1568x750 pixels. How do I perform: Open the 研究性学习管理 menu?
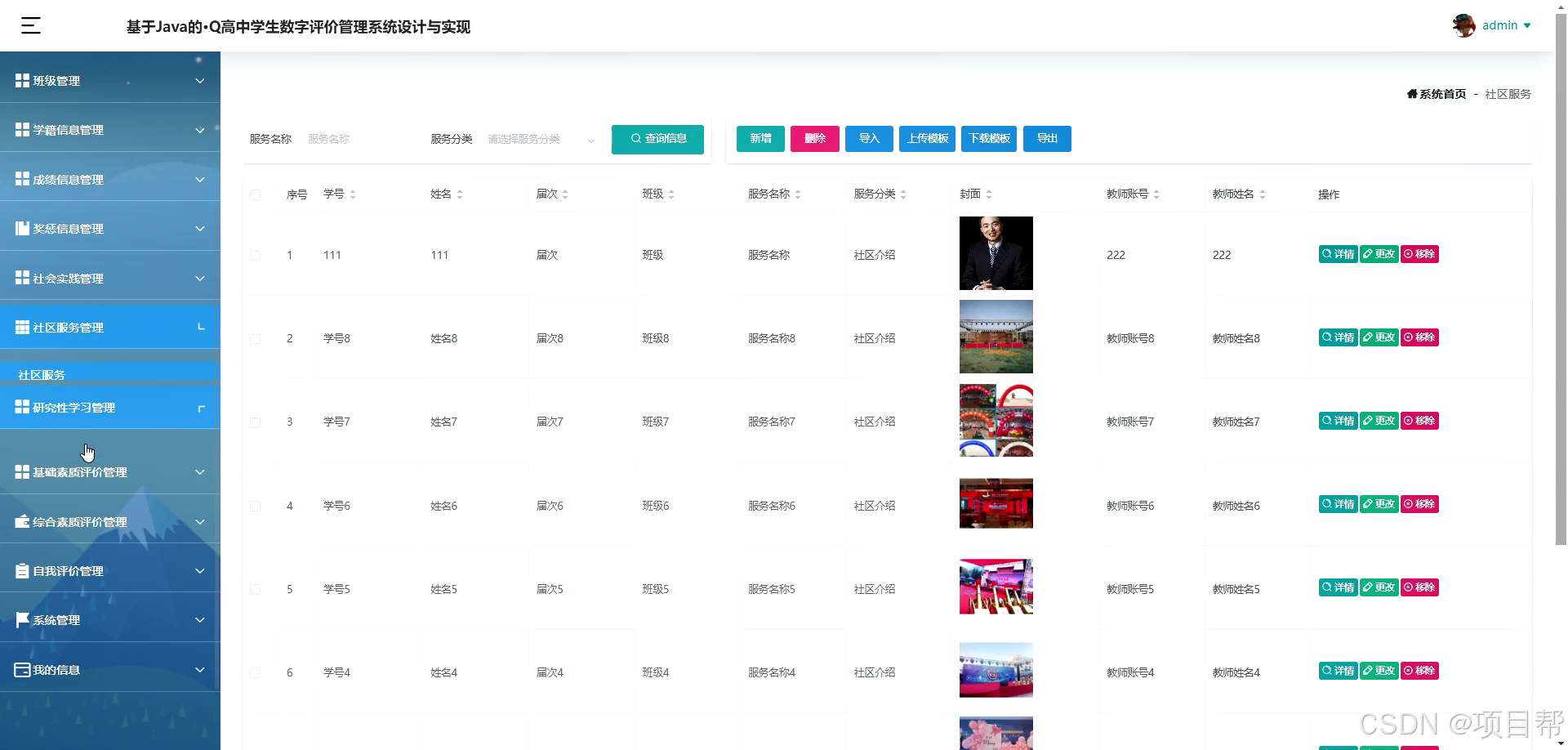click(x=110, y=407)
